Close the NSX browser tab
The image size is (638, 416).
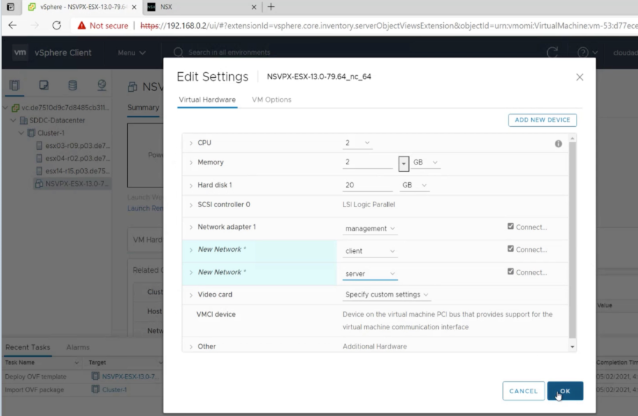[x=254, y=7]
